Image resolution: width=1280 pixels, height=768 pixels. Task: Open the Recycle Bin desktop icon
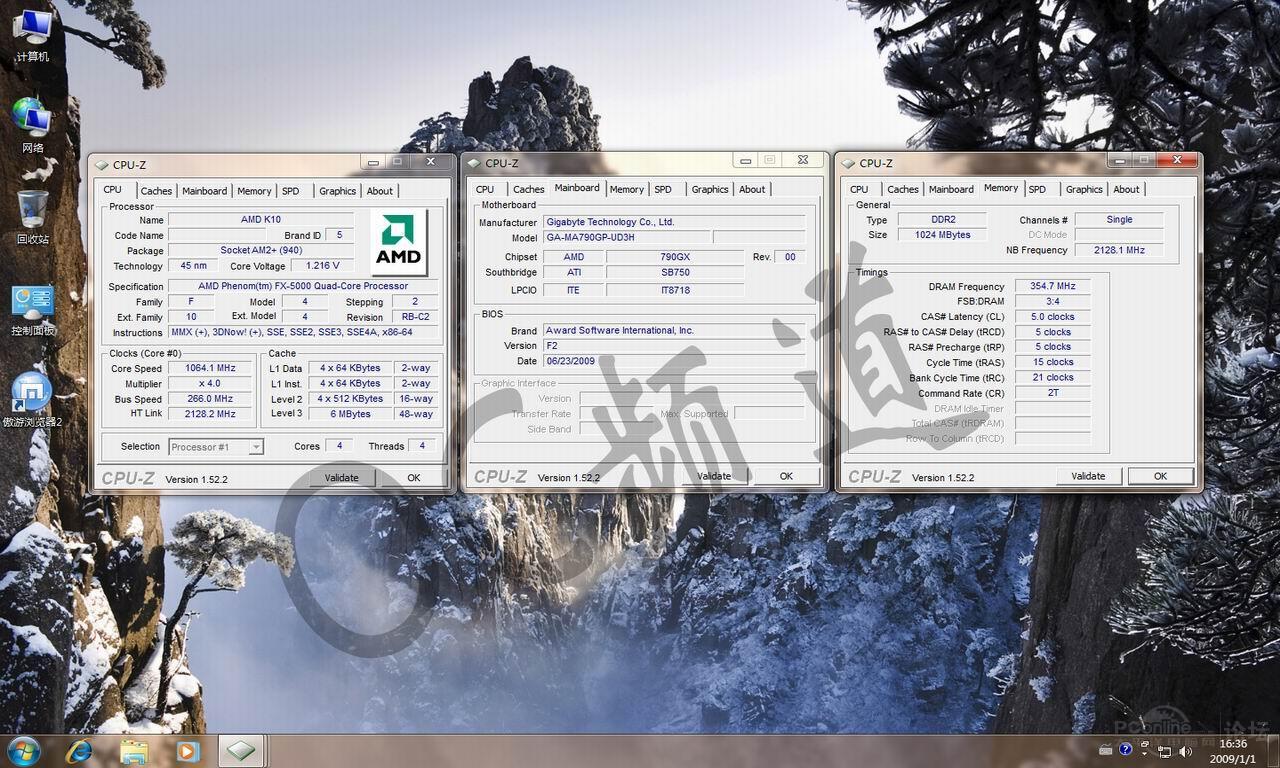[33, 216]
